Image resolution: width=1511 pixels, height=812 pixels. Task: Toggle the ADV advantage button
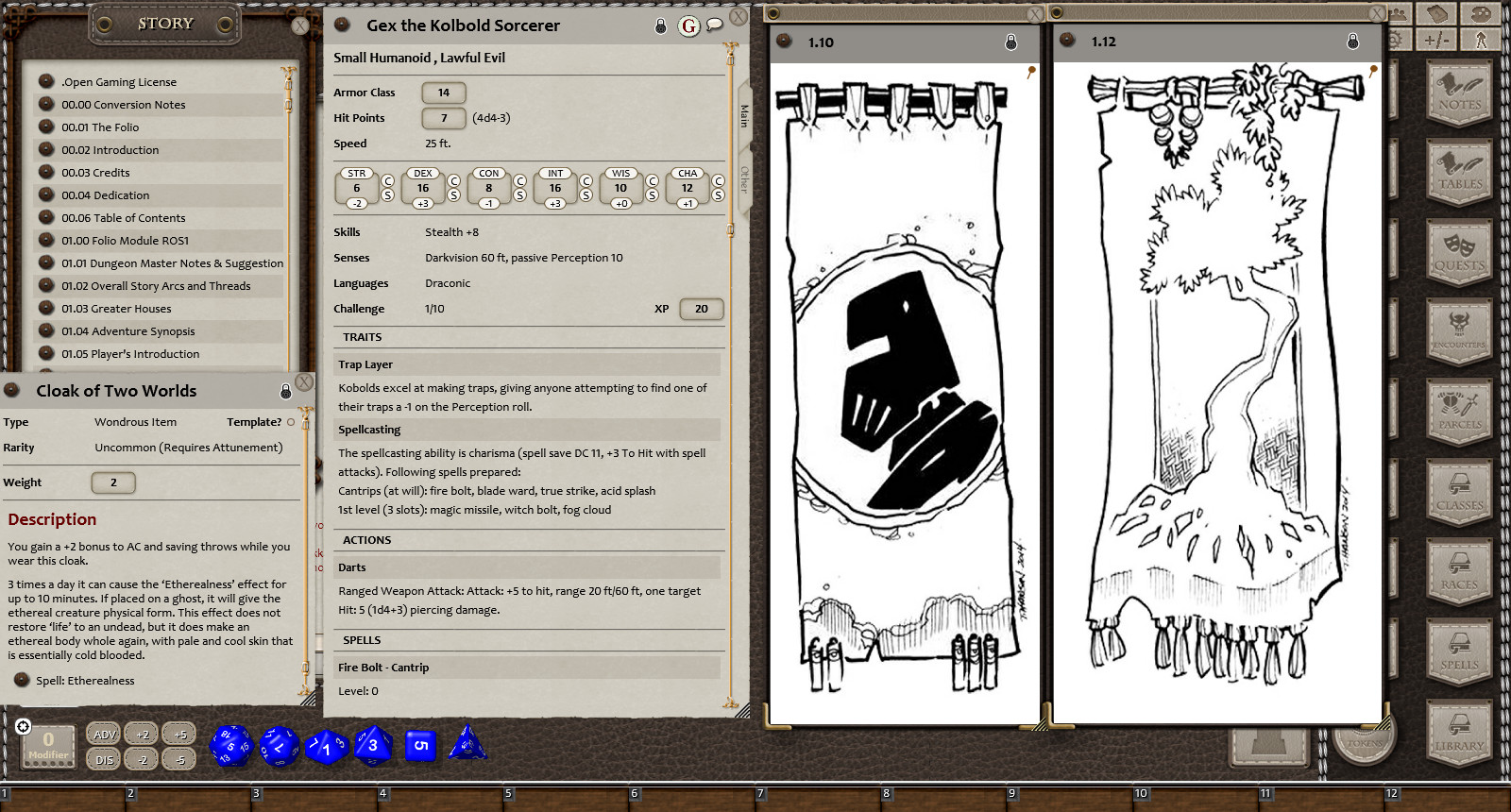coord(104,734)
